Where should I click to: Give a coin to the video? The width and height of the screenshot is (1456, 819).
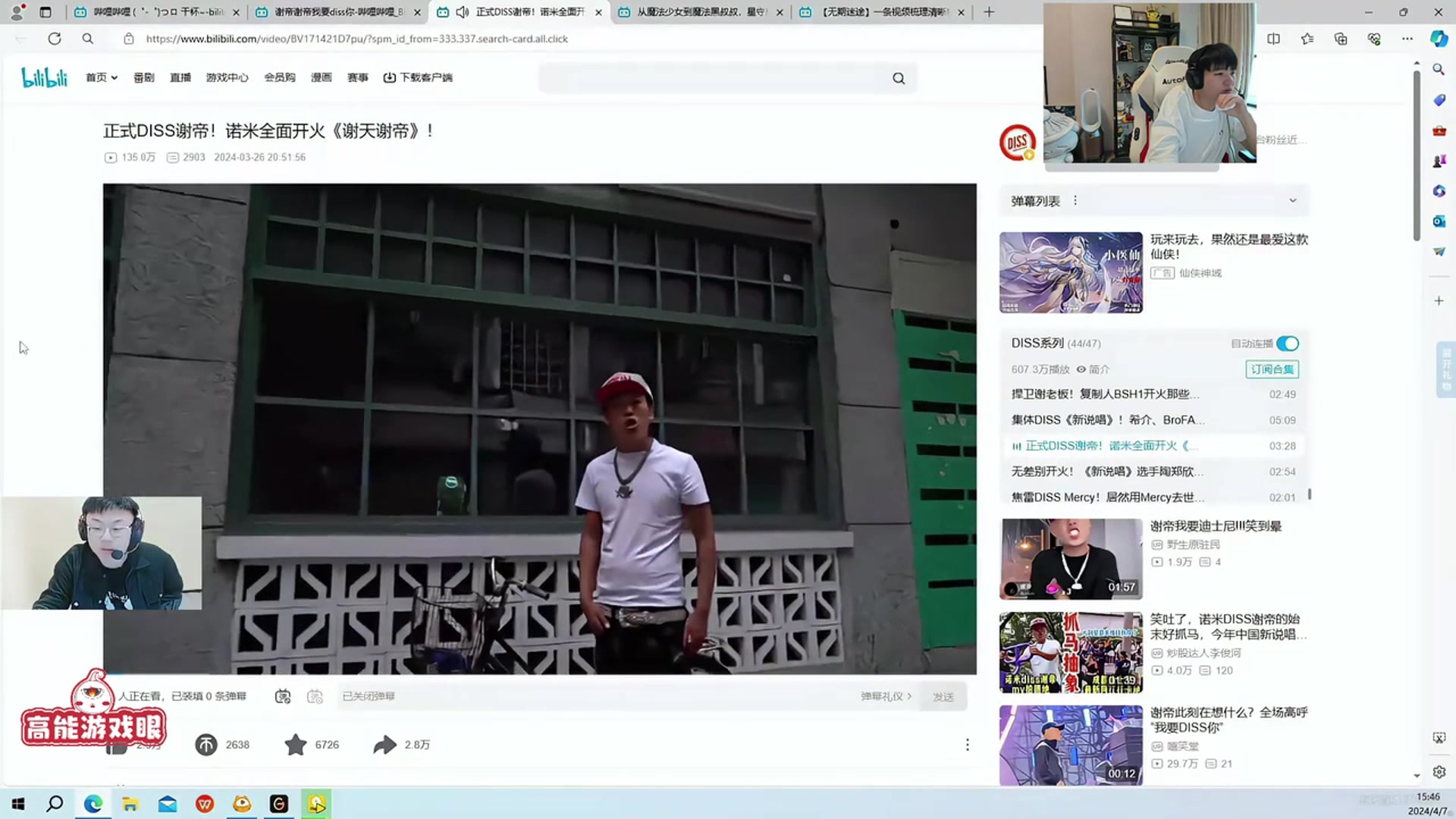tap(206, 745)
